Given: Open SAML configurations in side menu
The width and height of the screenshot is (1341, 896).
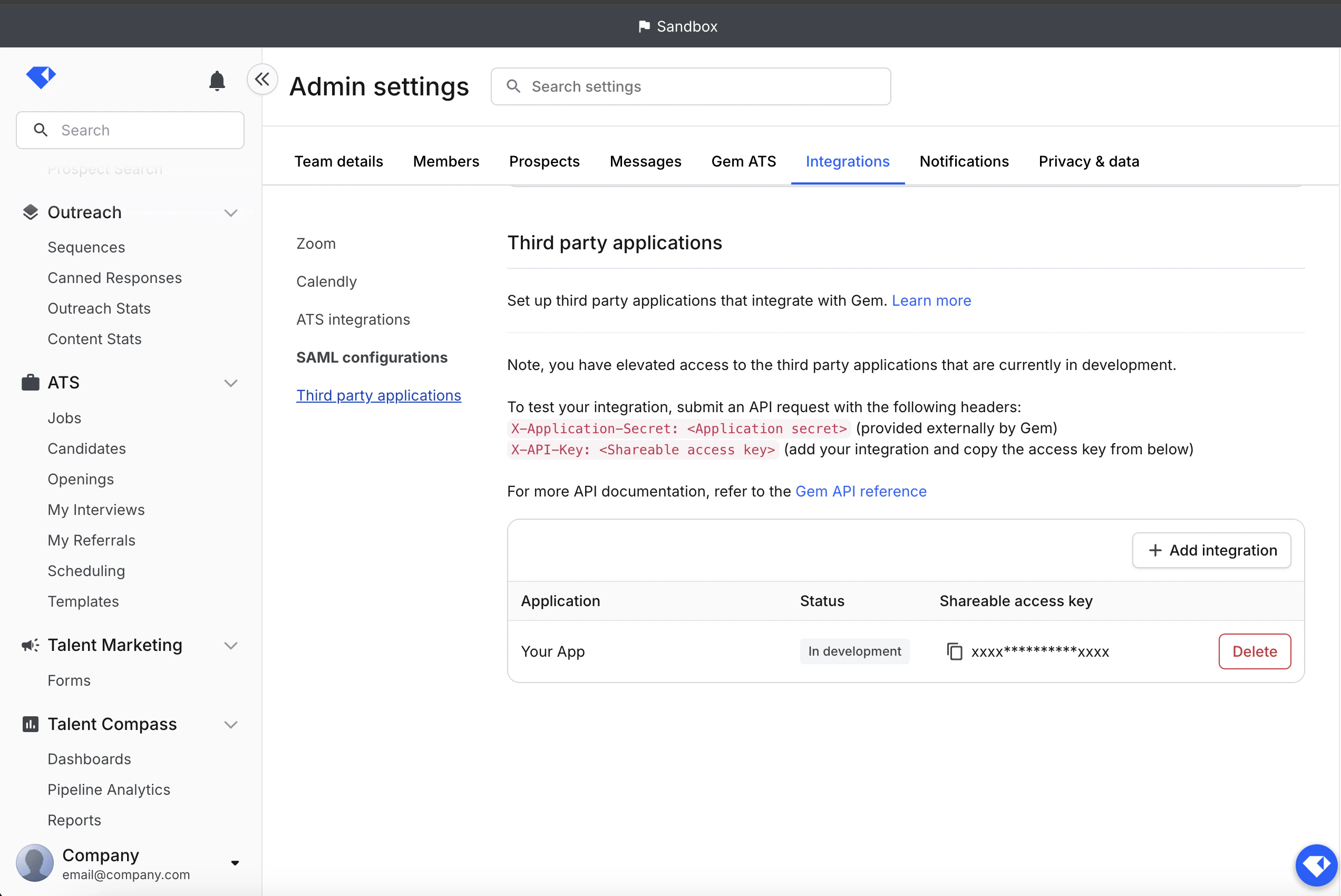Looking at the screenshot, I should click(372, 358).
